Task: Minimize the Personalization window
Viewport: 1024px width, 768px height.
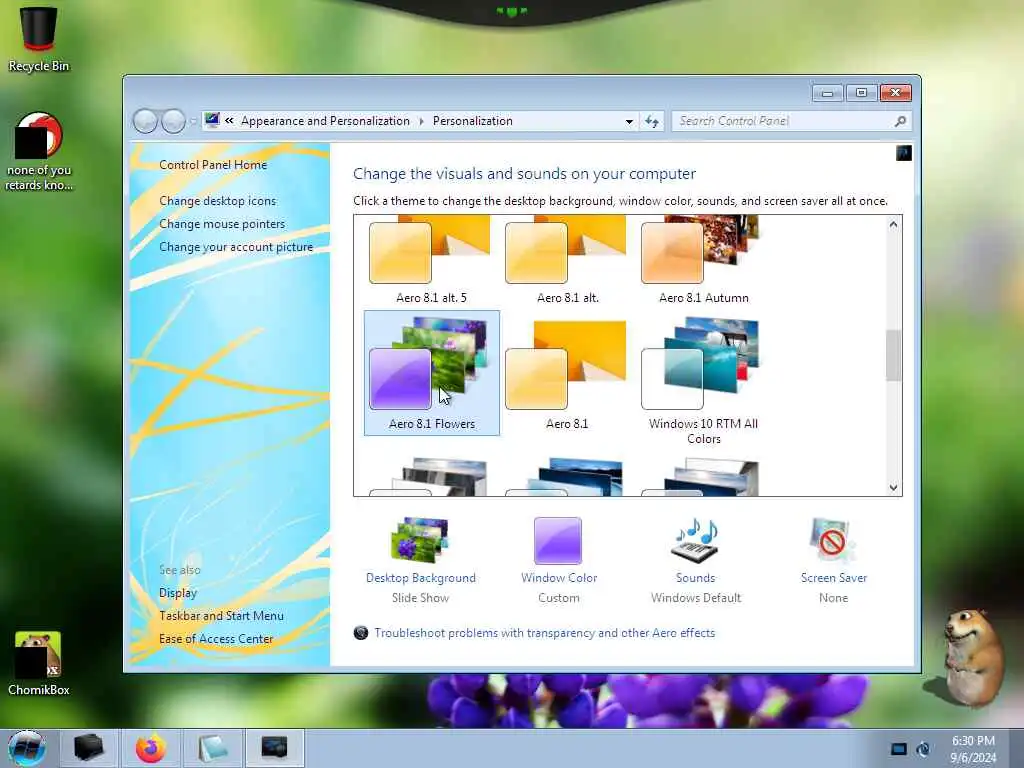Action: (827, 93)
